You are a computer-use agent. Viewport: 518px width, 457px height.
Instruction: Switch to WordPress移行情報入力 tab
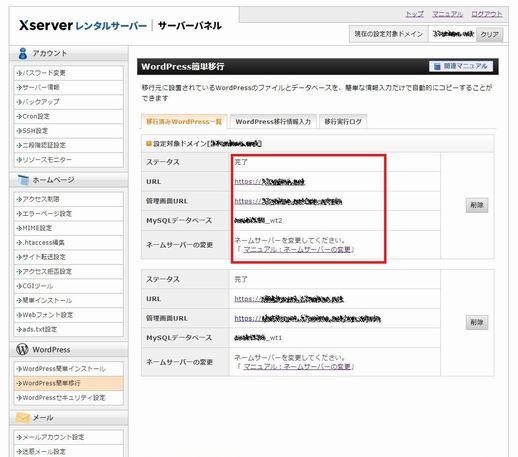tap(273, 122)
